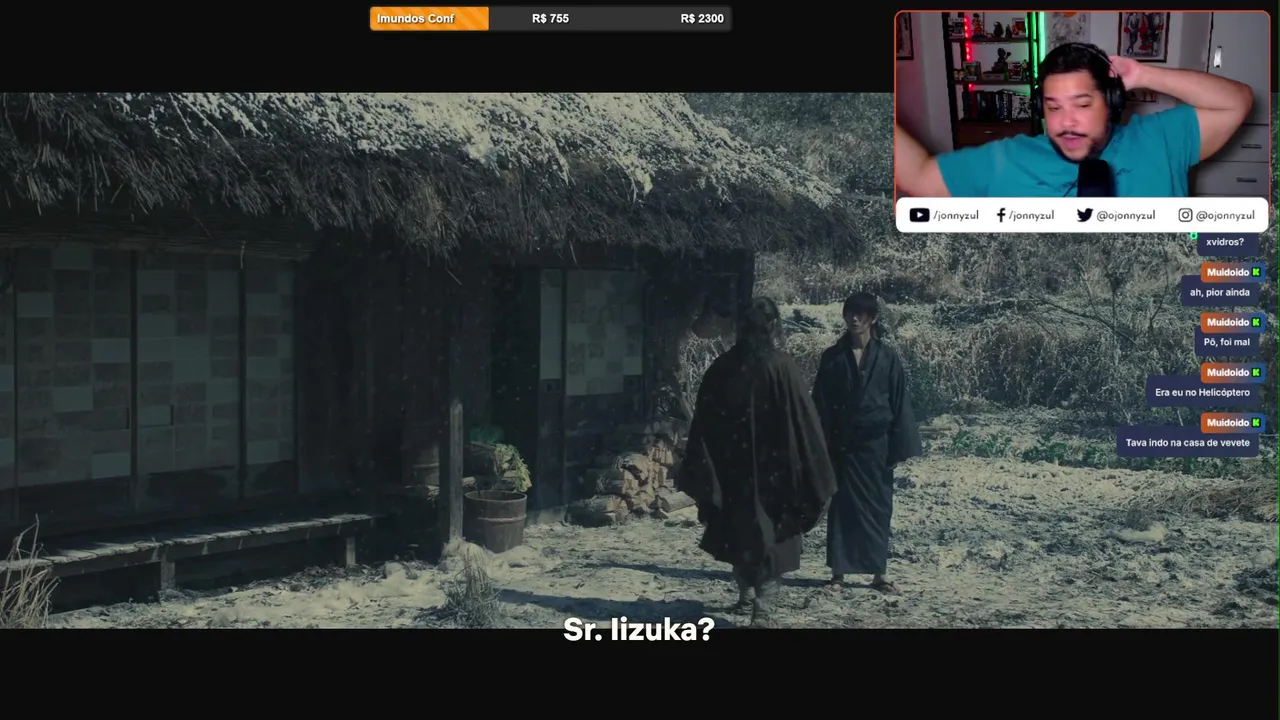1280x720 pixels.
Task: Click the green K badge above "Tava indo na casa de vevete"
Action: pyautogui.click(x=1257, y=422)
